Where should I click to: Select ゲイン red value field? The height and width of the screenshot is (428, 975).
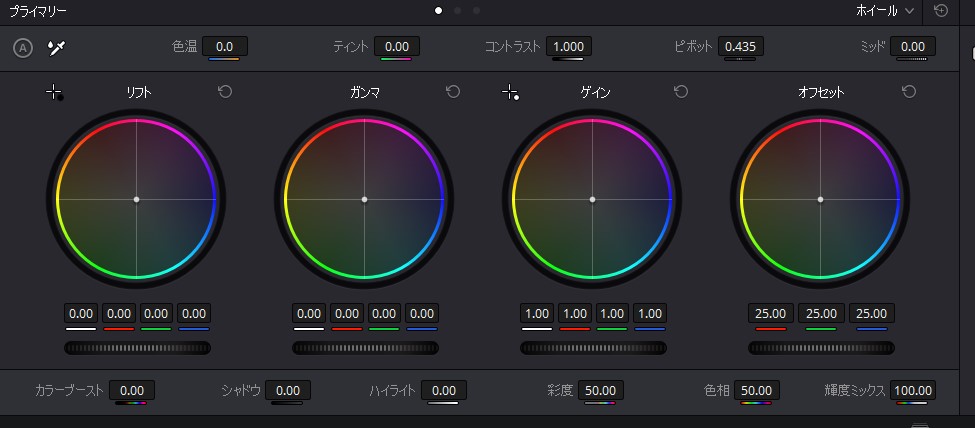click(x=575, y=314)
